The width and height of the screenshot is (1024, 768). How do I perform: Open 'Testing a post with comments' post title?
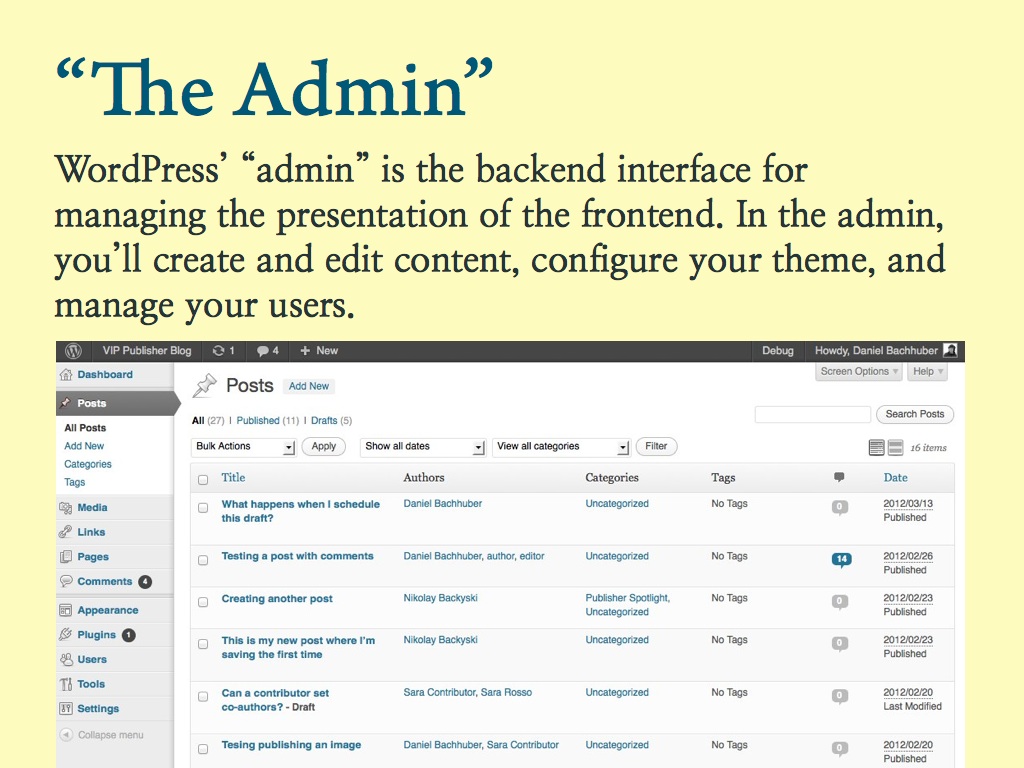tap(297, 556)
